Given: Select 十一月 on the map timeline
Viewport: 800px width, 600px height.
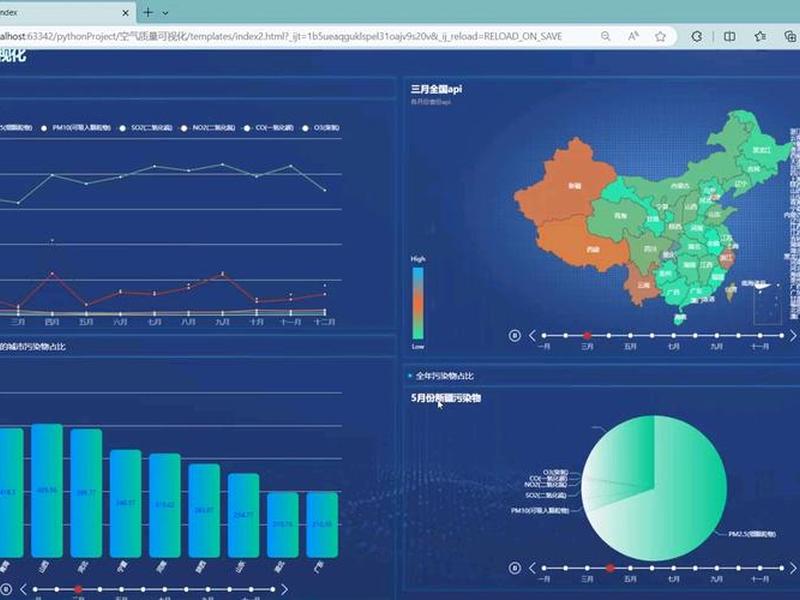Looking at the screenshot, I should [x=760, y=336].
